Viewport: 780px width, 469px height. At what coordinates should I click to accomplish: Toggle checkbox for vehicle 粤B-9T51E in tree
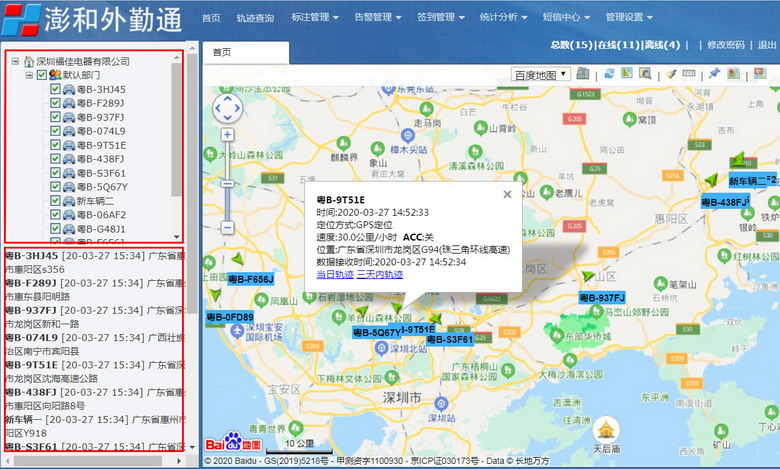coord(55,145)
